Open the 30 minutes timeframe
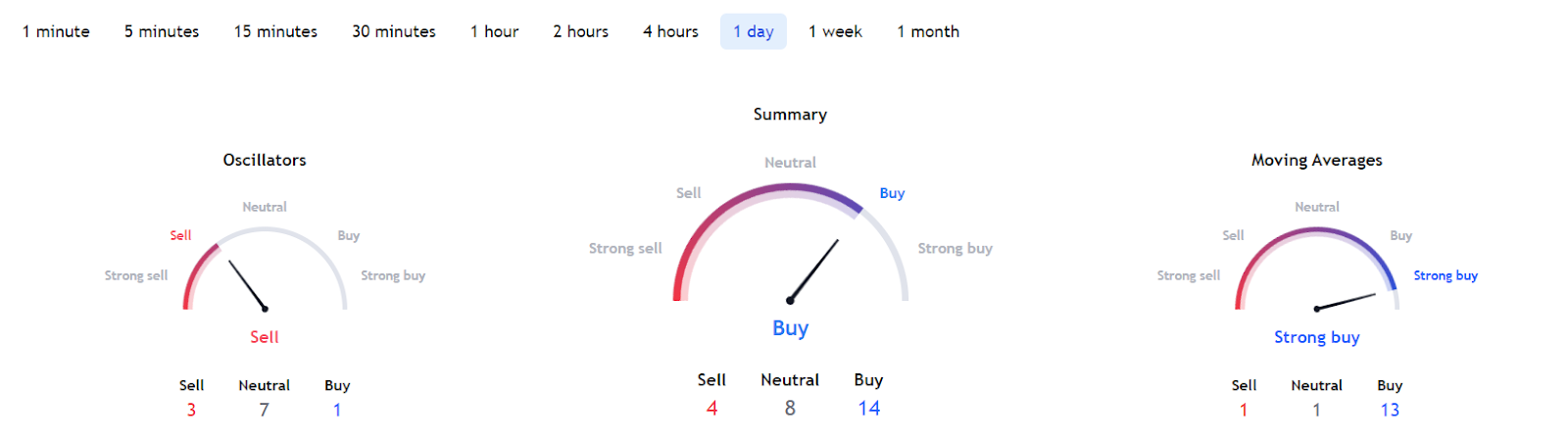 point(394,31)
